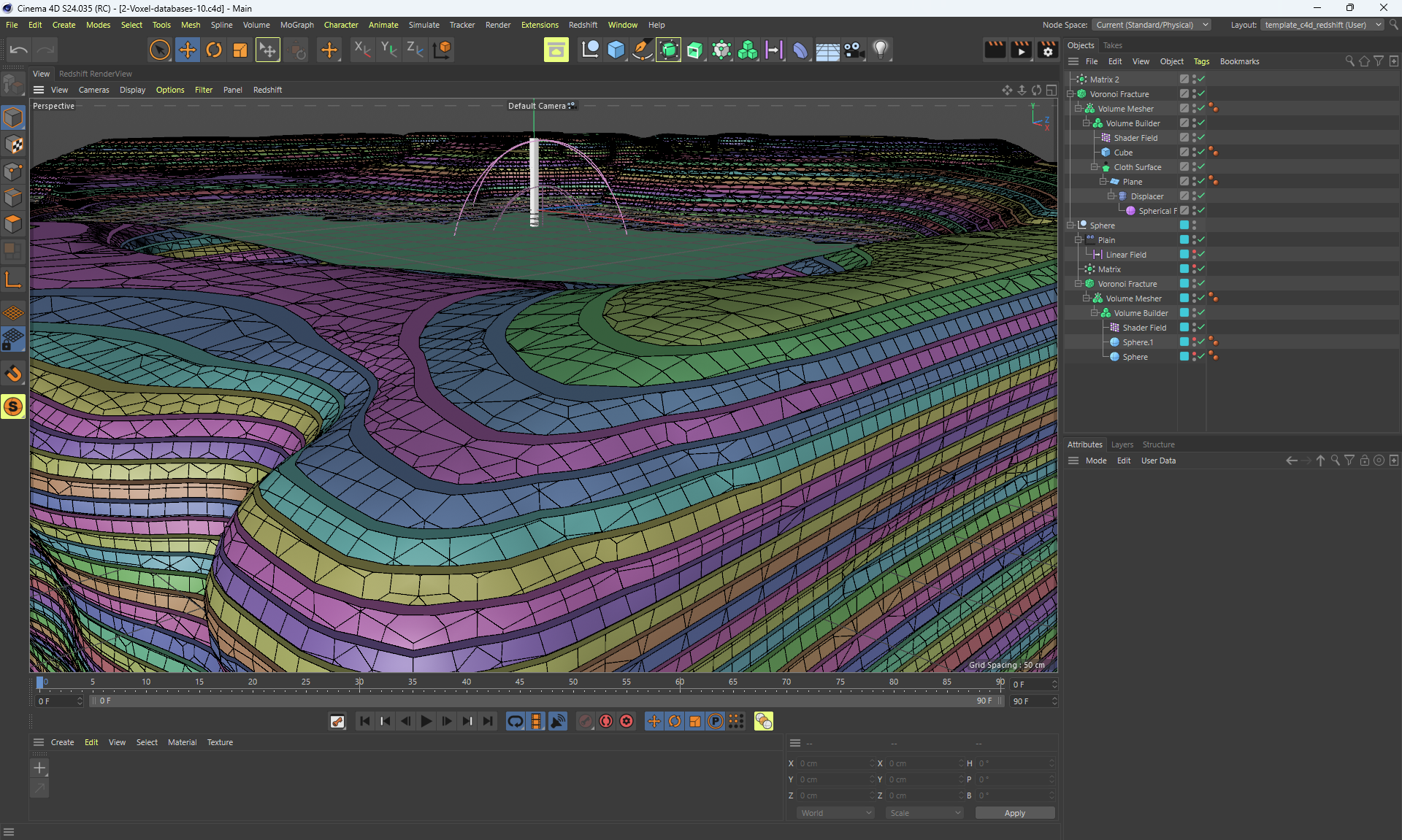Viewport: 1402px width, 840px height.
Task: Click the Light object bulb icon
Action: pos(880,50)
